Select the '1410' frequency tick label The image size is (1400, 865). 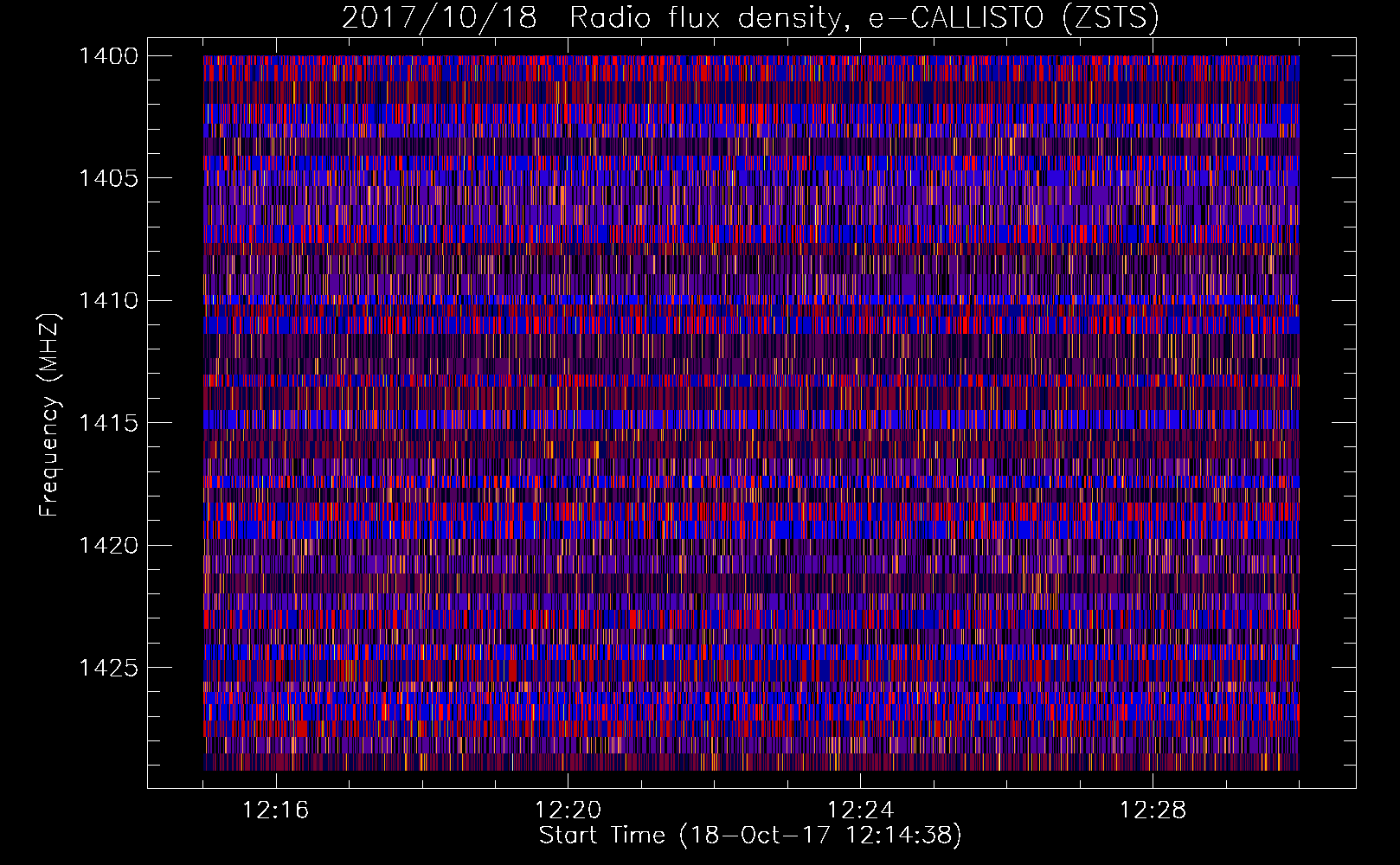click(108, 301)
